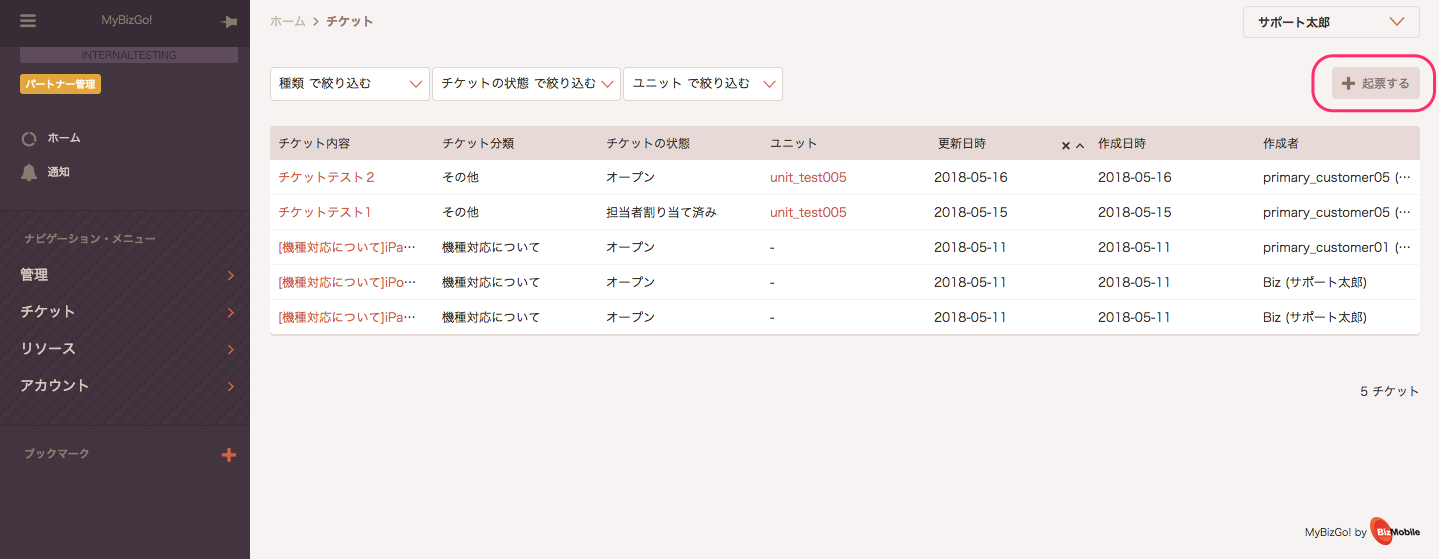The height and width of the screenshot is (559, 1439).
Task: Select the home circle icon
Action: 29,139
